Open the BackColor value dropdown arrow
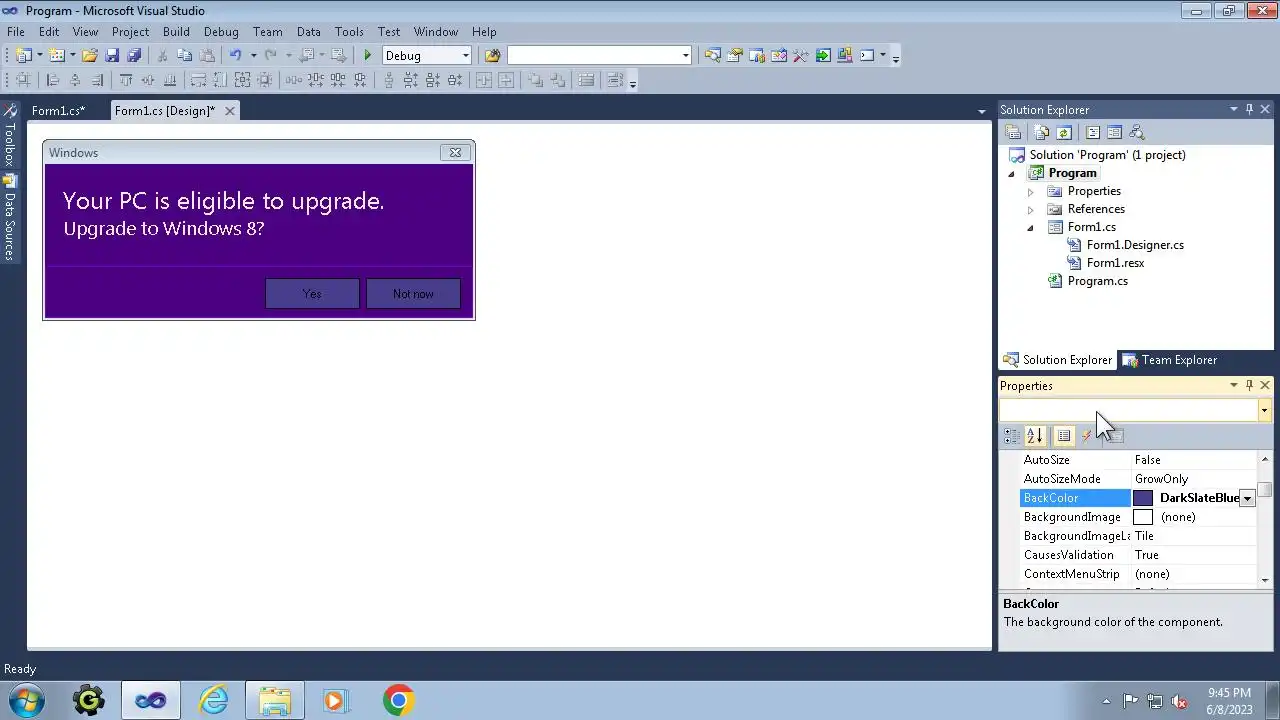Image resolution: width=1280 pixels, height=720 pixels. pos(1247,498)
